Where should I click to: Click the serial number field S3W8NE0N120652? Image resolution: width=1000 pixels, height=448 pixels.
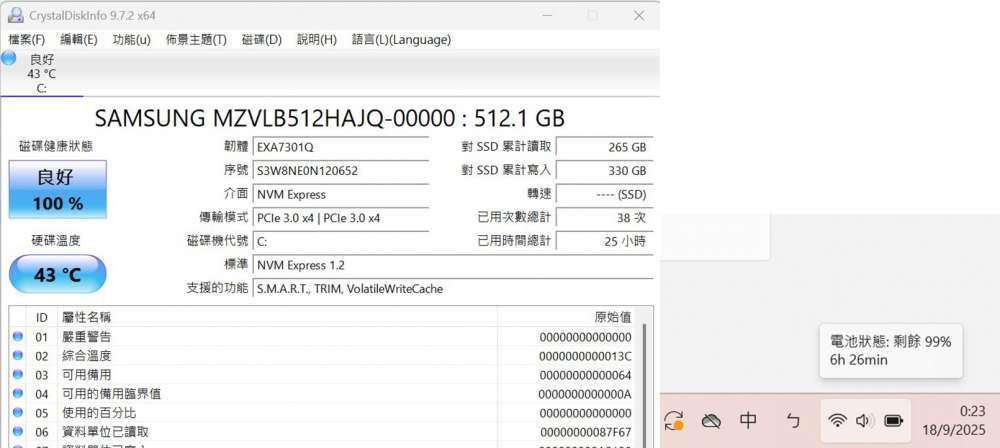click(341, 171)
